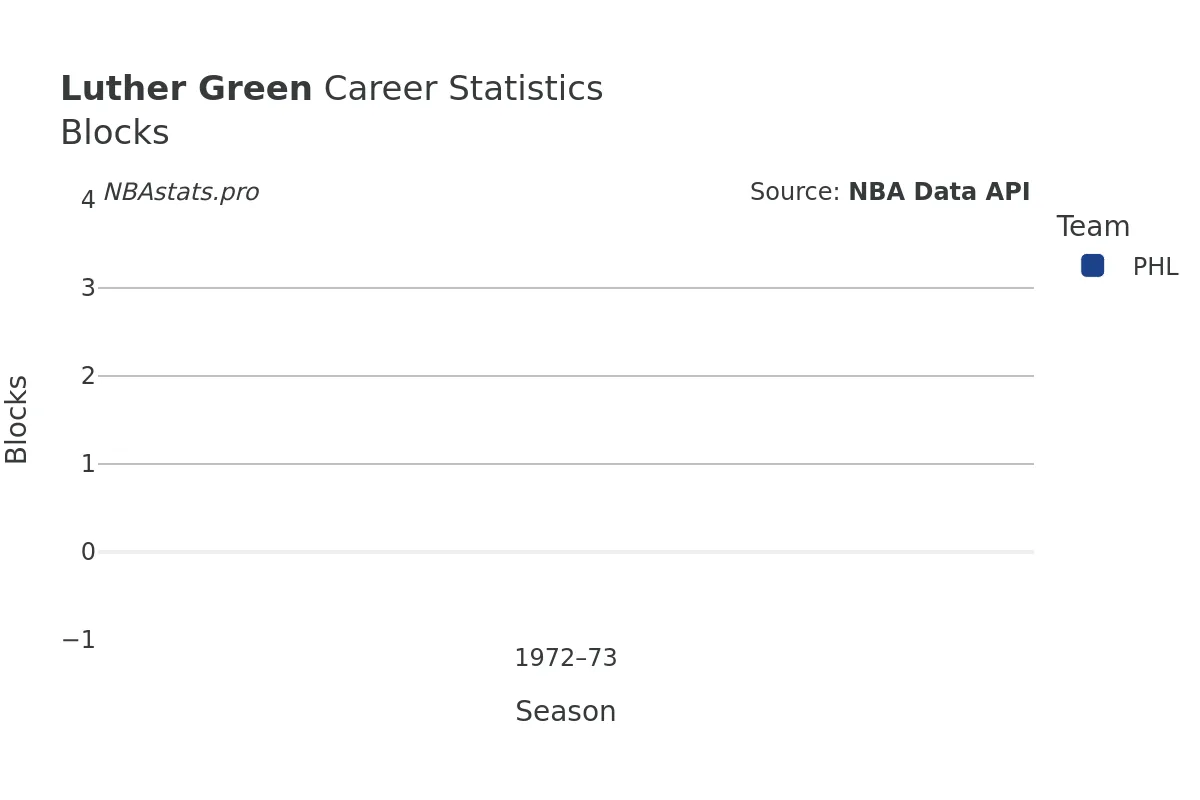The width and height of the screenshot is (1200, 800).
Task: Click the rotated Blocks y-axis title
Action: 17,419
